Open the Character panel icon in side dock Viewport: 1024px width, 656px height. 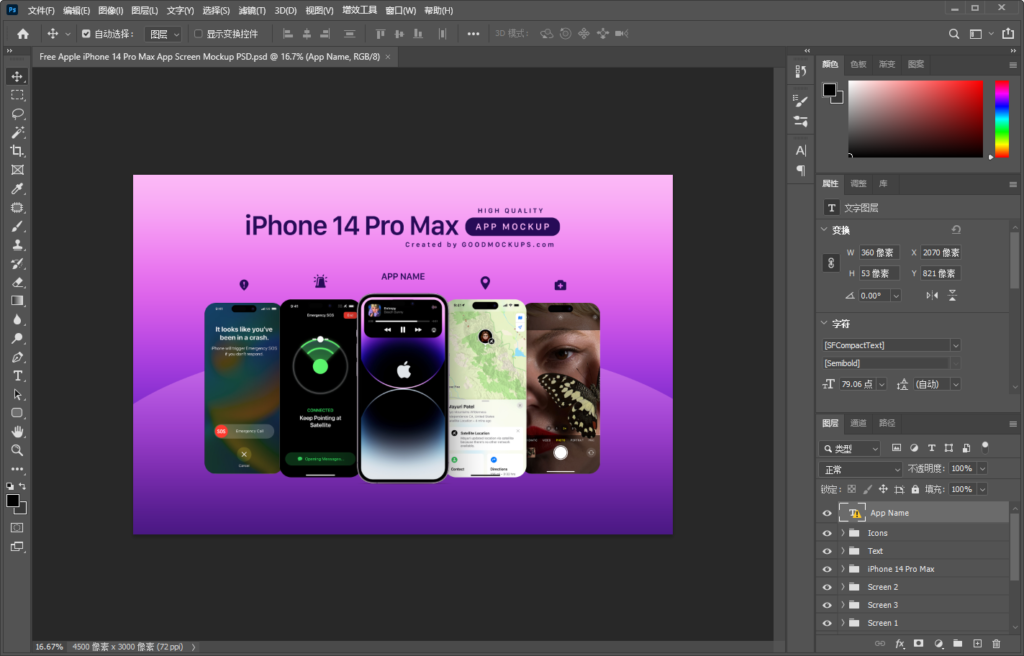pyautogui.click(x=801, y=150)
